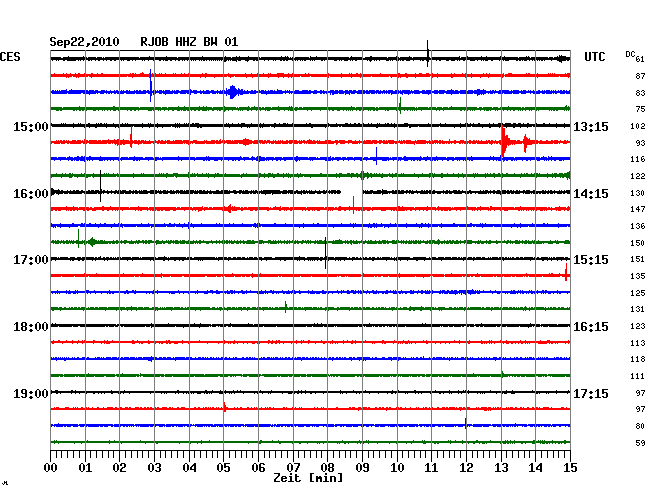Select the DC value "93"
This screenshot has width=650, height=494.
640,143
